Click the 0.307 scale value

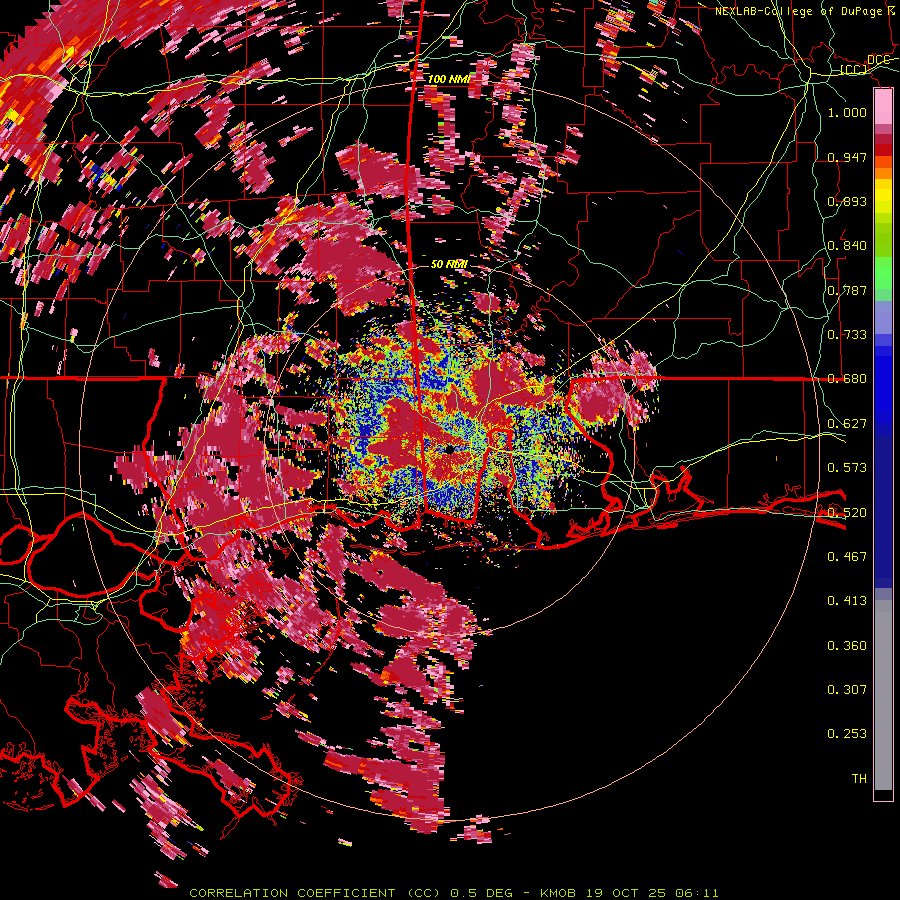[x=847, y=690]
